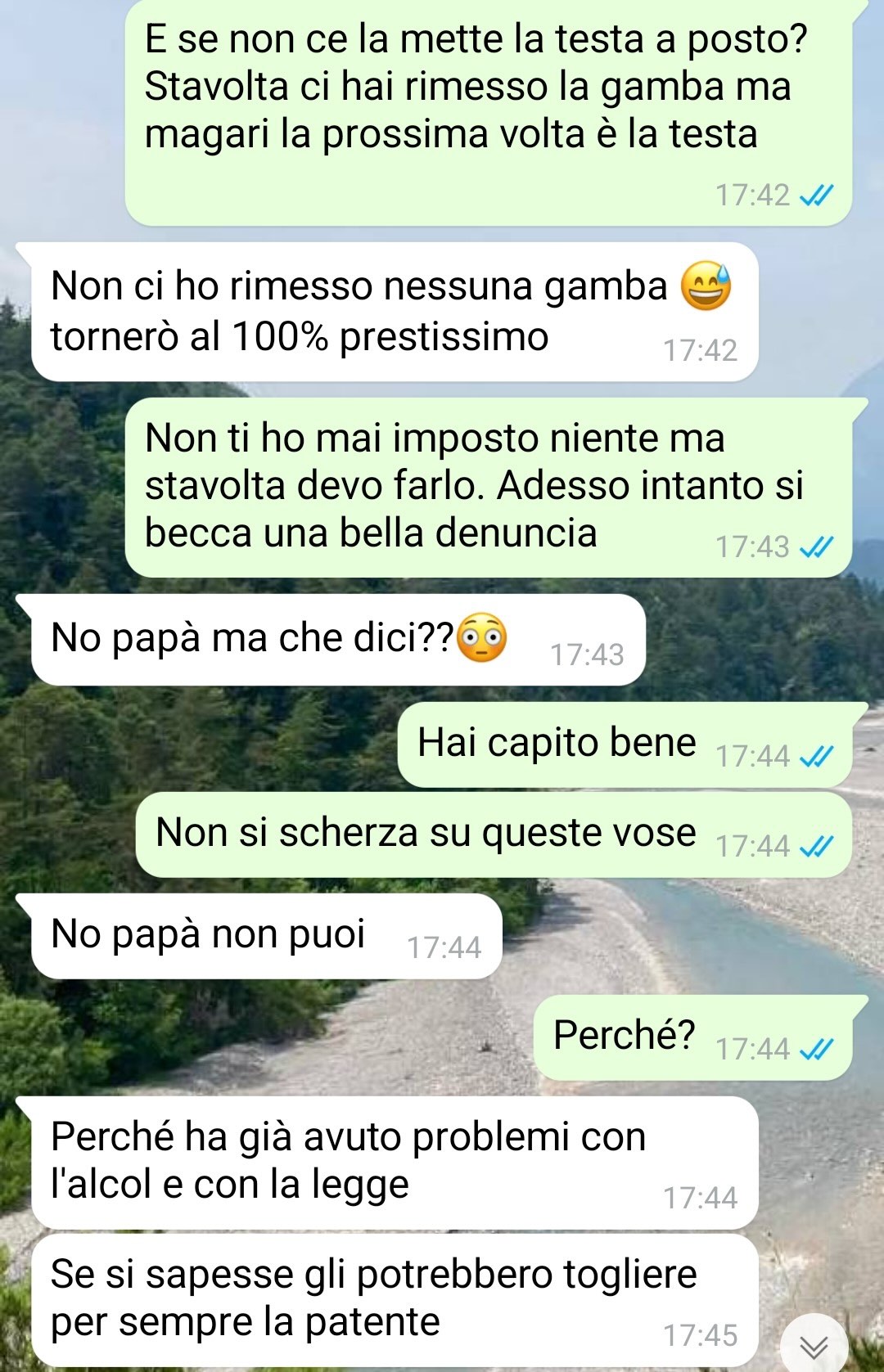Tap the 'Perché?' sent message bubble

point(692,1037)
